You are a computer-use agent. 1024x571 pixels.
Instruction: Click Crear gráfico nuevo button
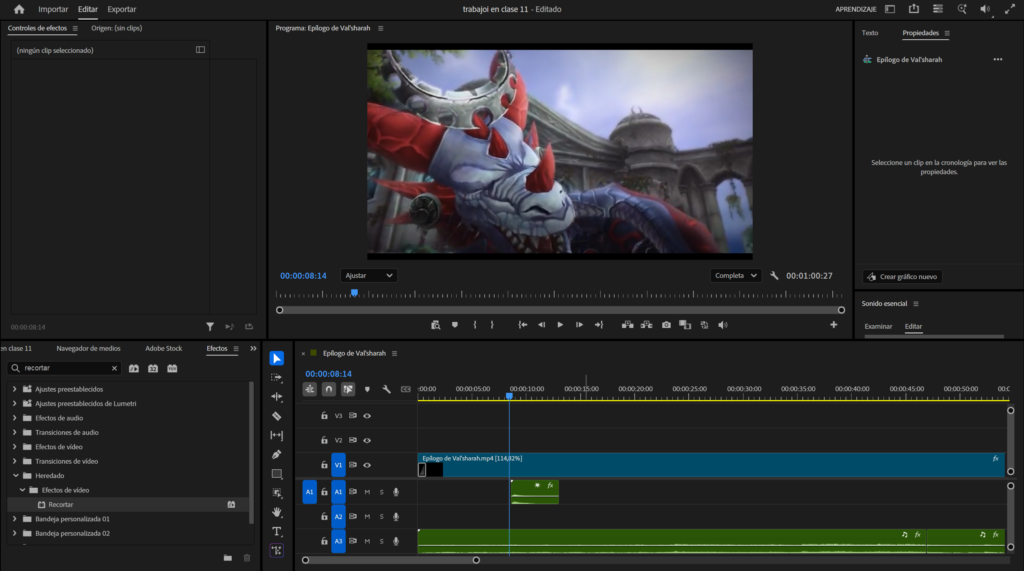[x=902, y=276]
